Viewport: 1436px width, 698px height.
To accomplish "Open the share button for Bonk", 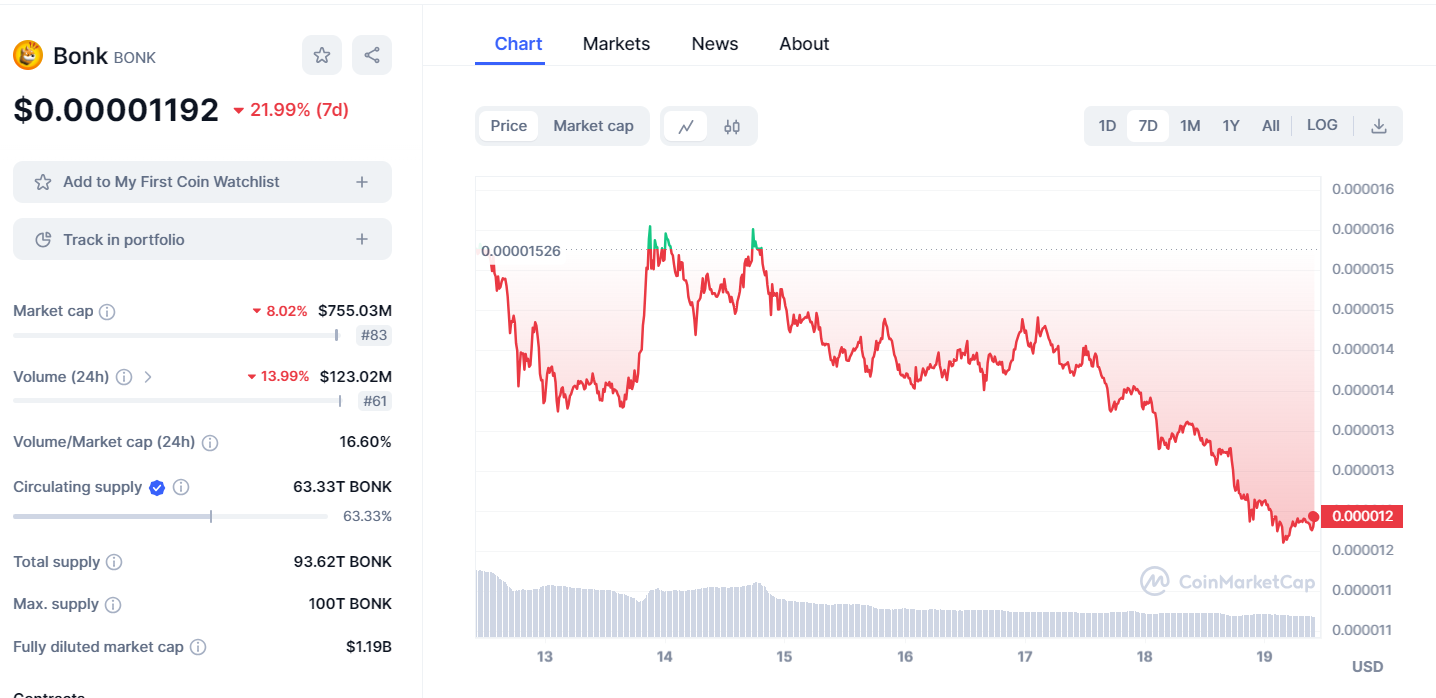I will (x=372, y=55).
